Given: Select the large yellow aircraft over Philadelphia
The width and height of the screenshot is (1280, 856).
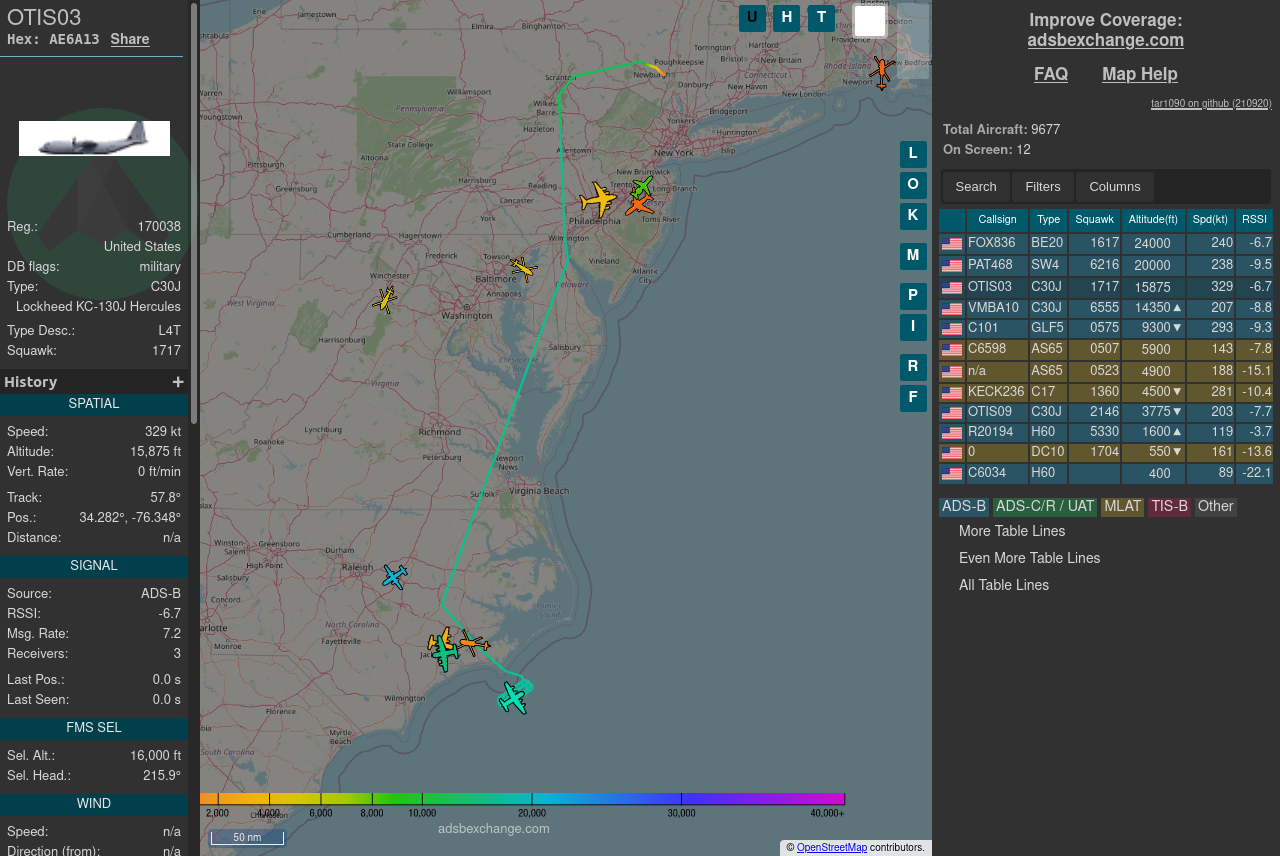Looking at the screenshot, I should pyautogui.click(x=599, y=199).
